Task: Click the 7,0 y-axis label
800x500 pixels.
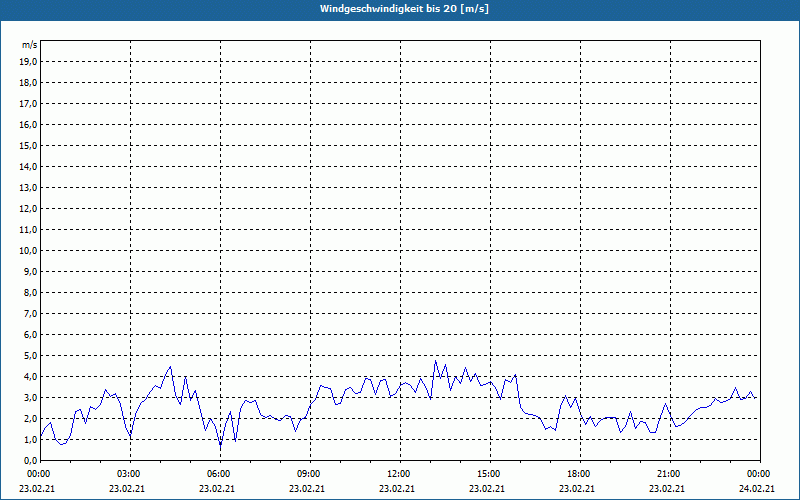Action: 30,314
